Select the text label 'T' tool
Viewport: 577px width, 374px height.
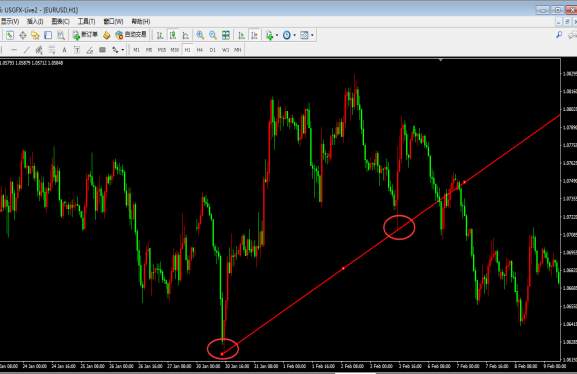pyautogui.click(x=77, y=50)
